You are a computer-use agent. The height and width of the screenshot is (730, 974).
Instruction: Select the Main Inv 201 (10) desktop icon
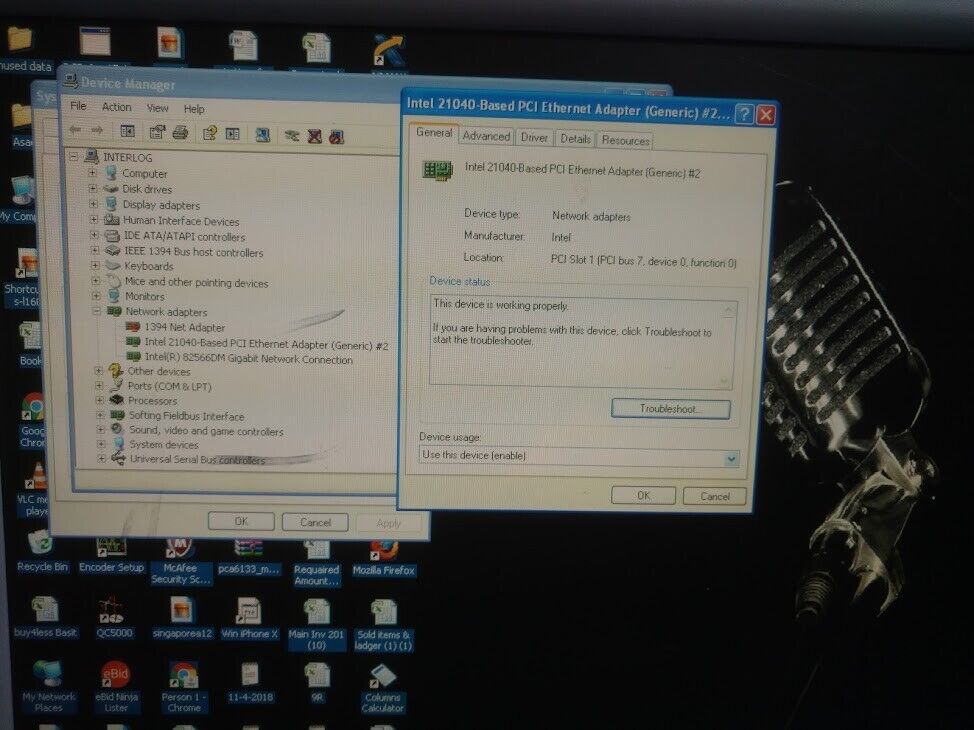316,624
